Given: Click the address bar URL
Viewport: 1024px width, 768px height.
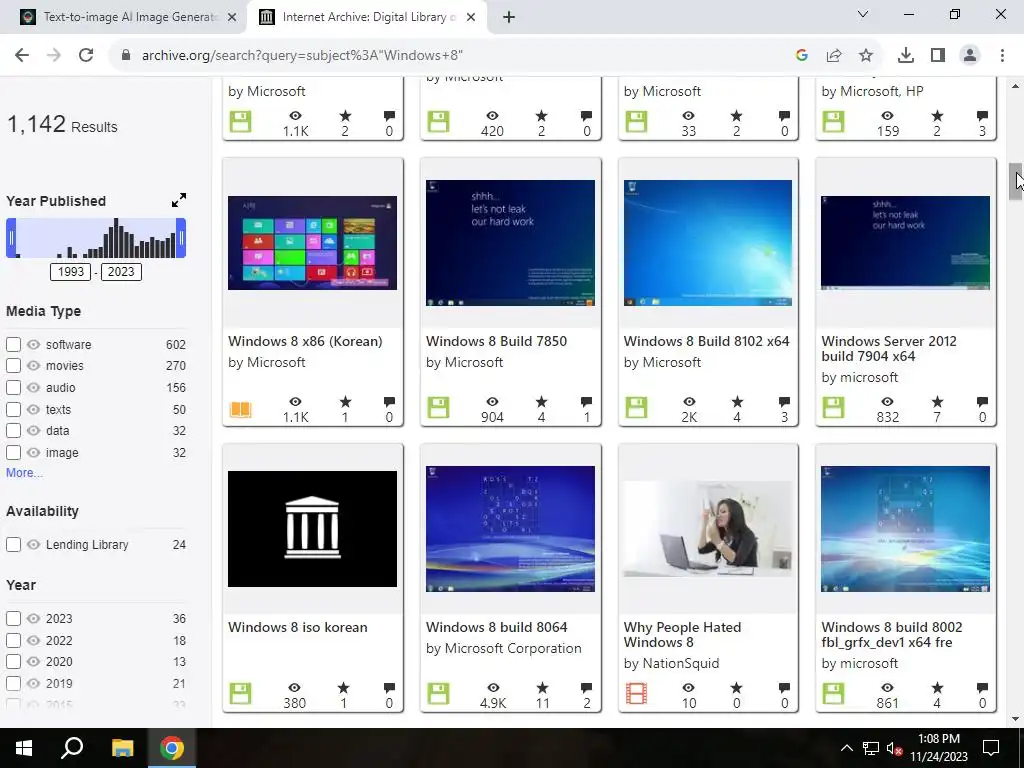Looking at the screenshot, I should pos(302,56).
